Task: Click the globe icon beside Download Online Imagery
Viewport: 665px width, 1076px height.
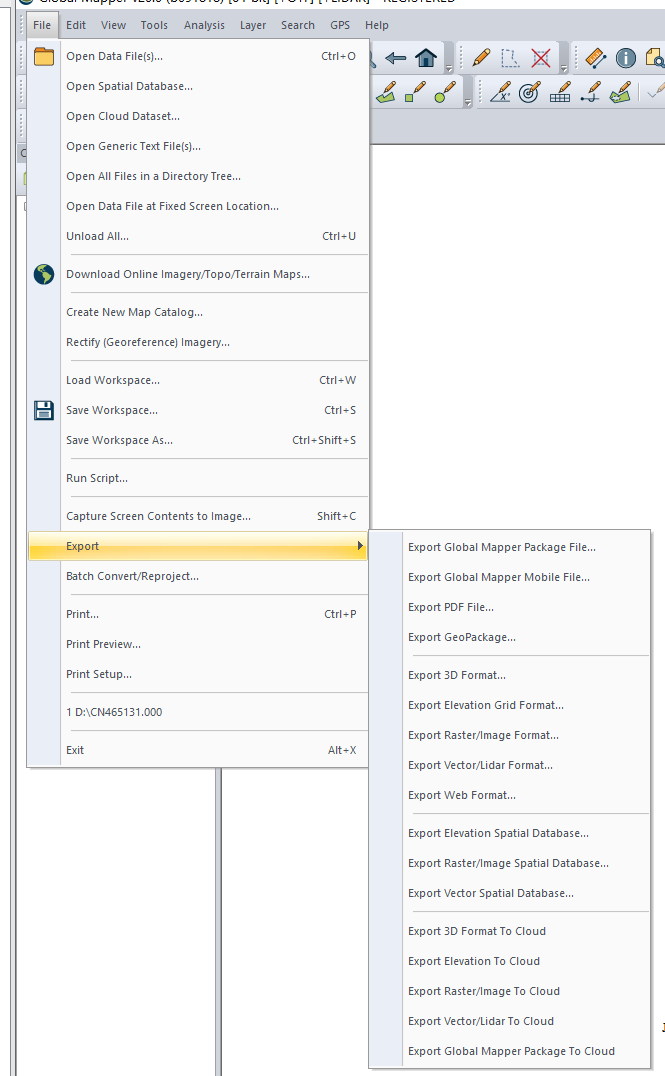Action: click(44, 274)
